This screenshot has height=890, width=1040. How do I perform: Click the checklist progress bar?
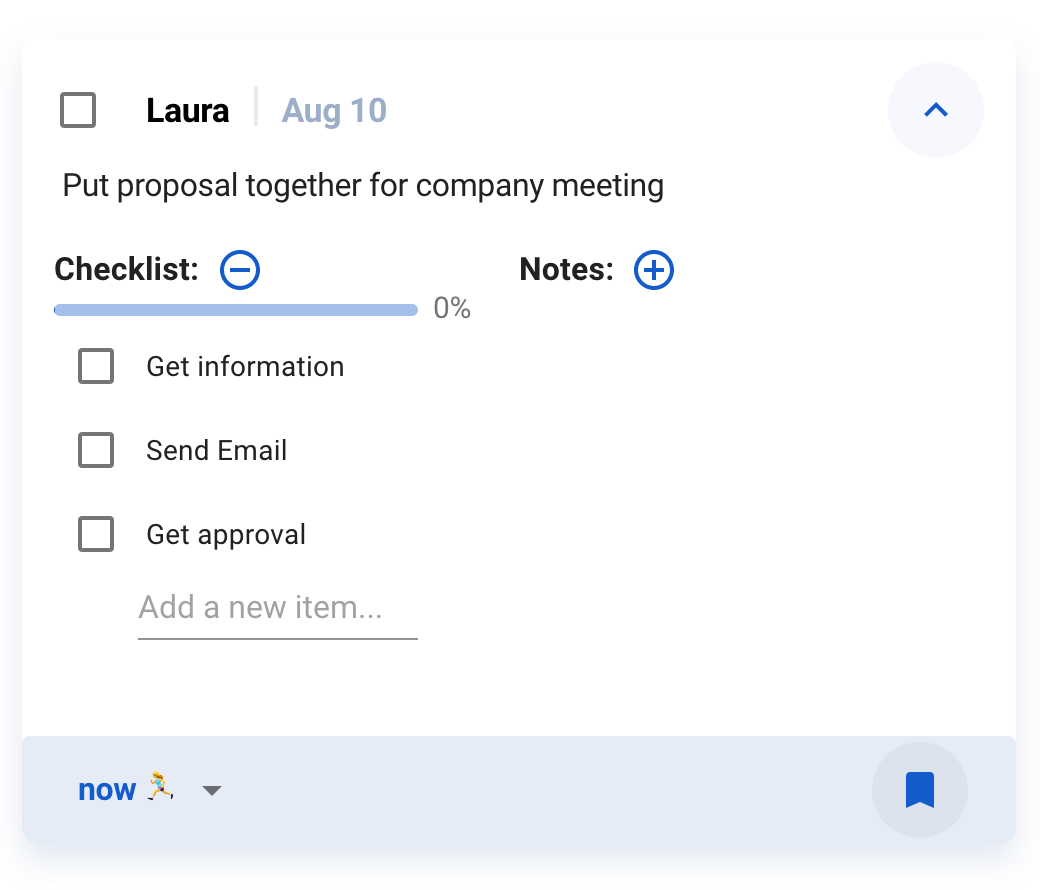(x=236, y=310)
